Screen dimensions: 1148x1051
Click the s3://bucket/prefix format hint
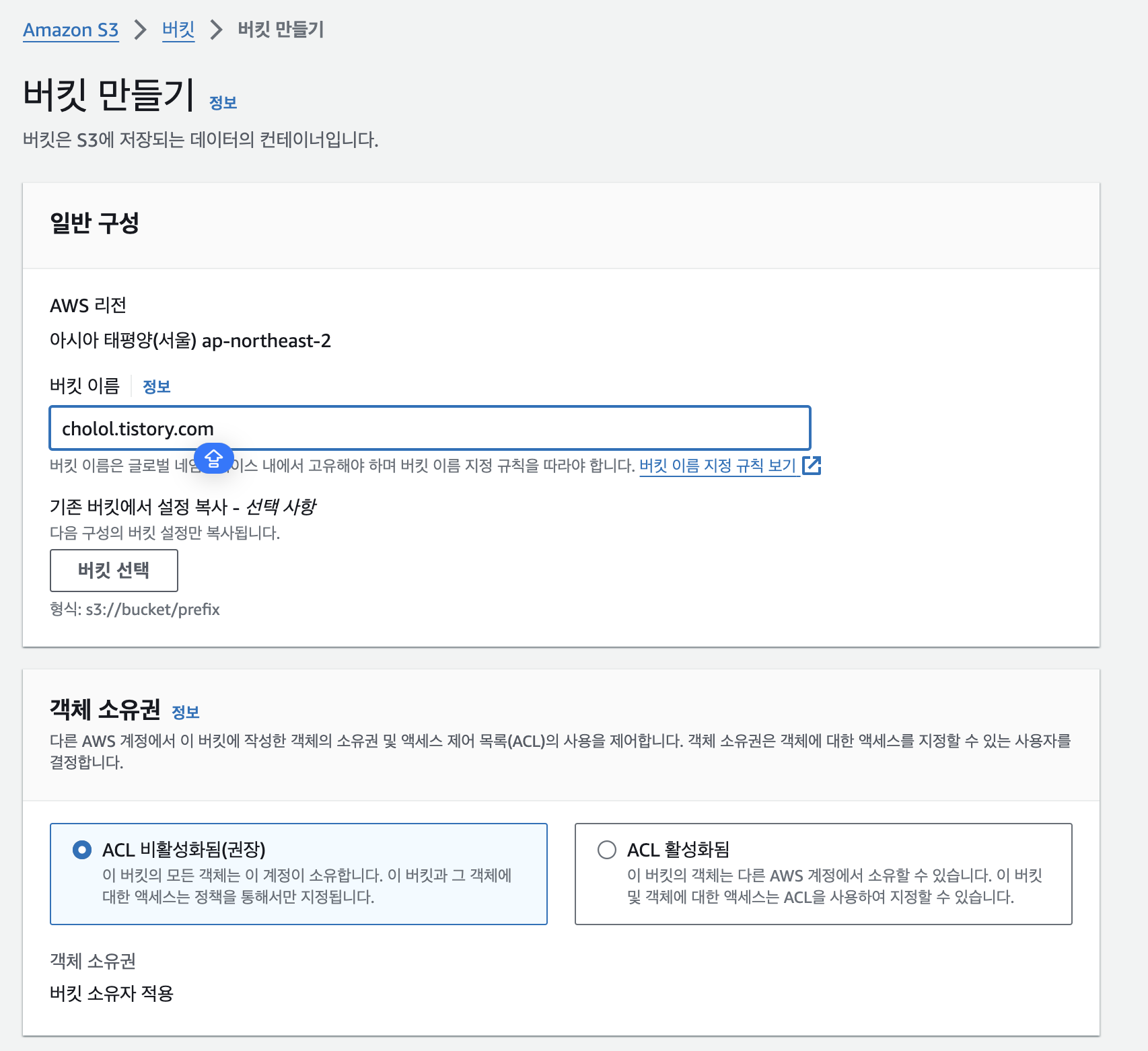point(153,610)
